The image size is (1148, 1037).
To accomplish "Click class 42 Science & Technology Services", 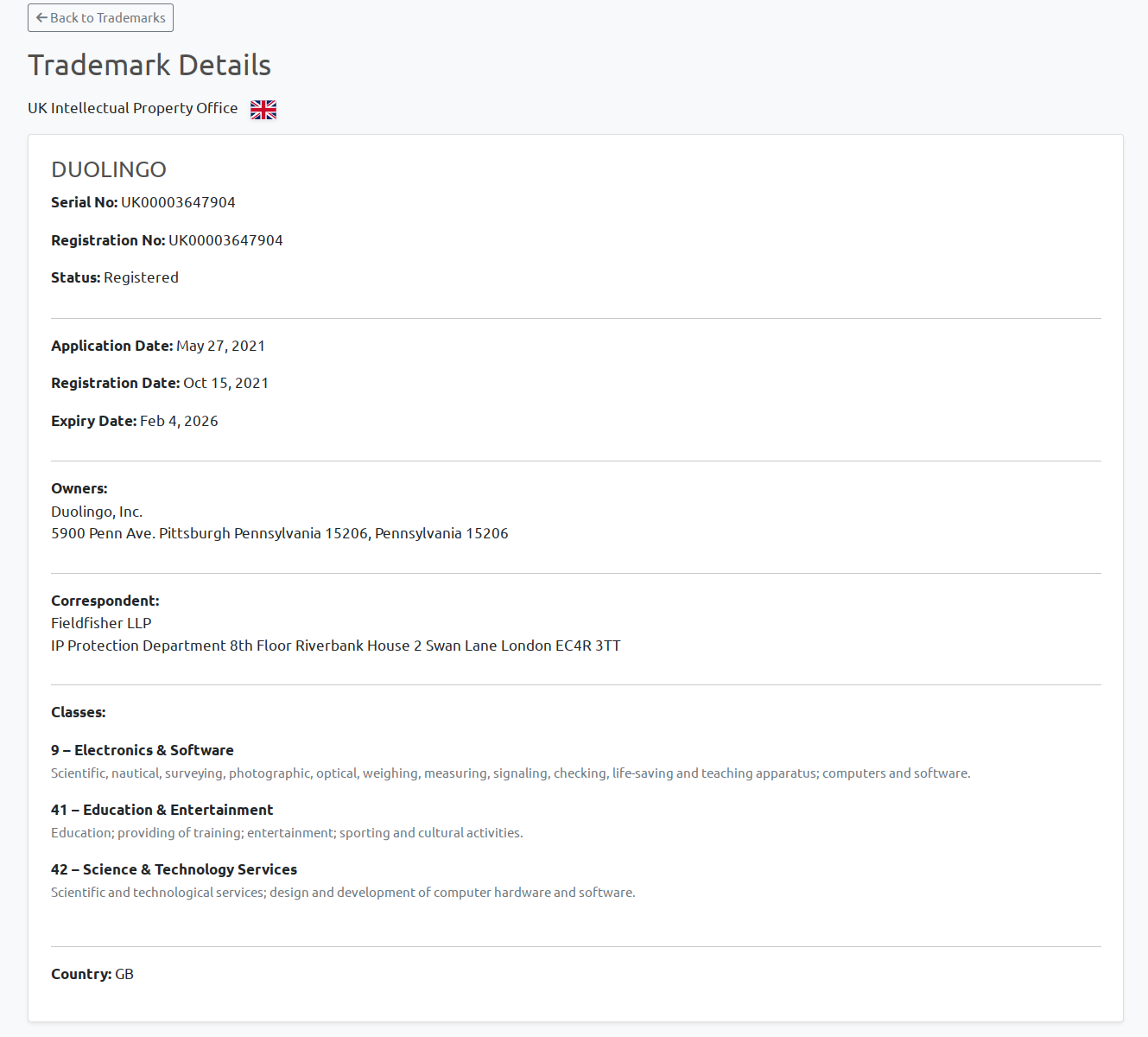I will 174,869.
